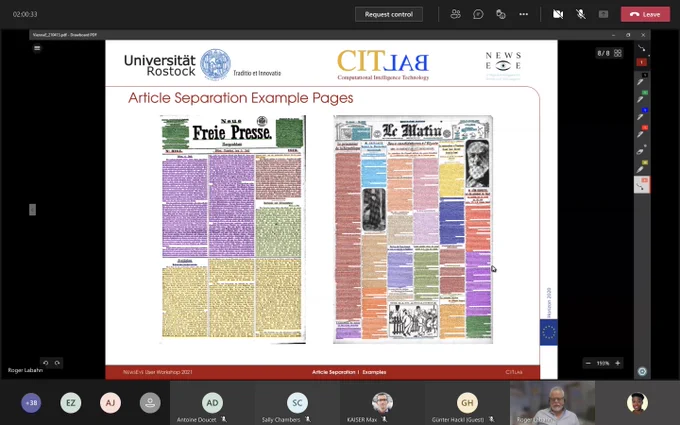The image size is (680, 425).
Task: Expand the collapsed left sidebar handle
Action: (x=33, y=210)
